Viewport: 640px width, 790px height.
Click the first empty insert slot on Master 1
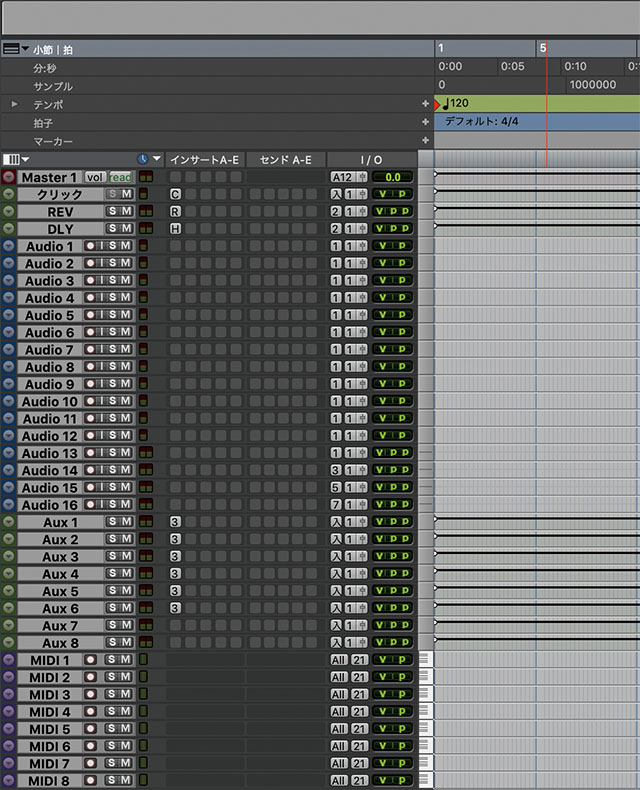pyautogui.click(x=175, y=177)
